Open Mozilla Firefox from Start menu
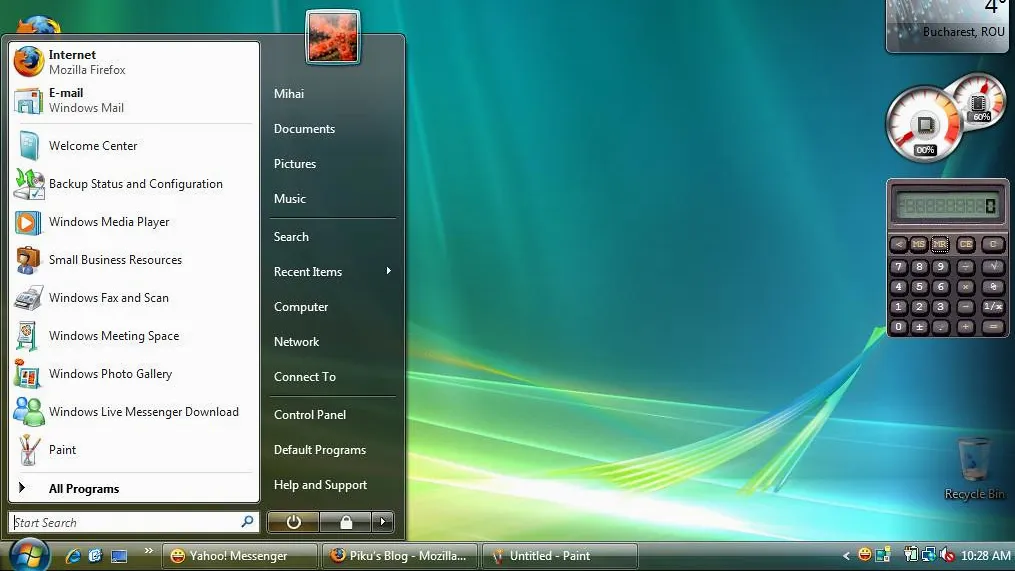 87,62
